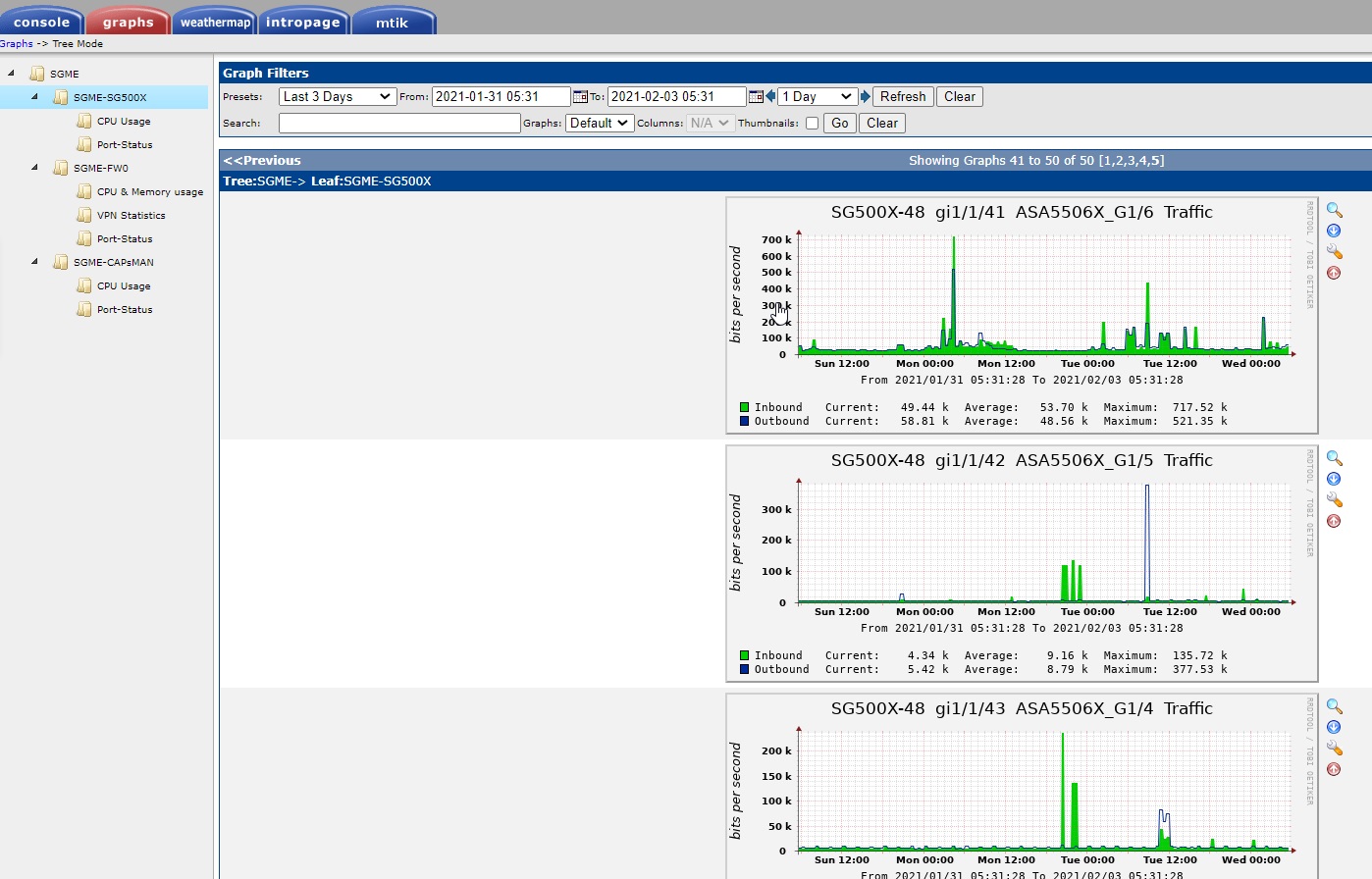Viewport: 1372px width, 879px height.
Task: Click Clear button next to Go
Action: pos(882,123)
